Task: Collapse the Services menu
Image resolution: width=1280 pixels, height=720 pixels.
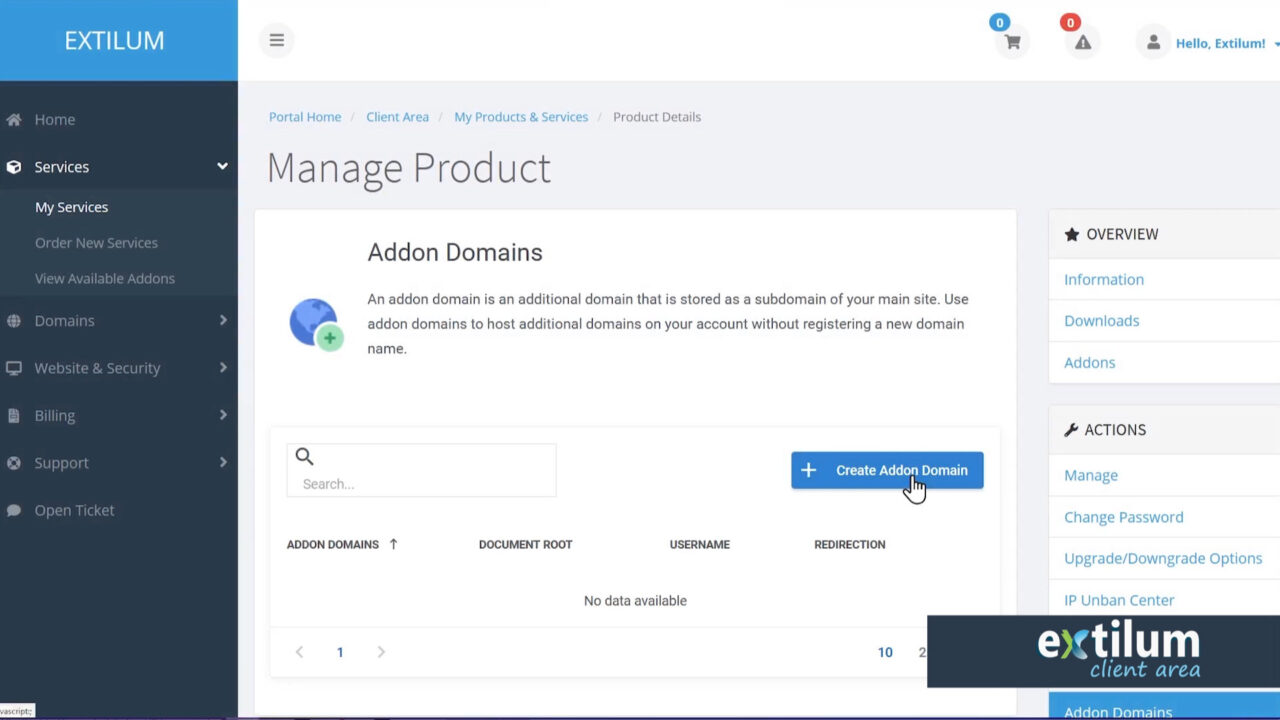Action: click(x=224, y=167)
